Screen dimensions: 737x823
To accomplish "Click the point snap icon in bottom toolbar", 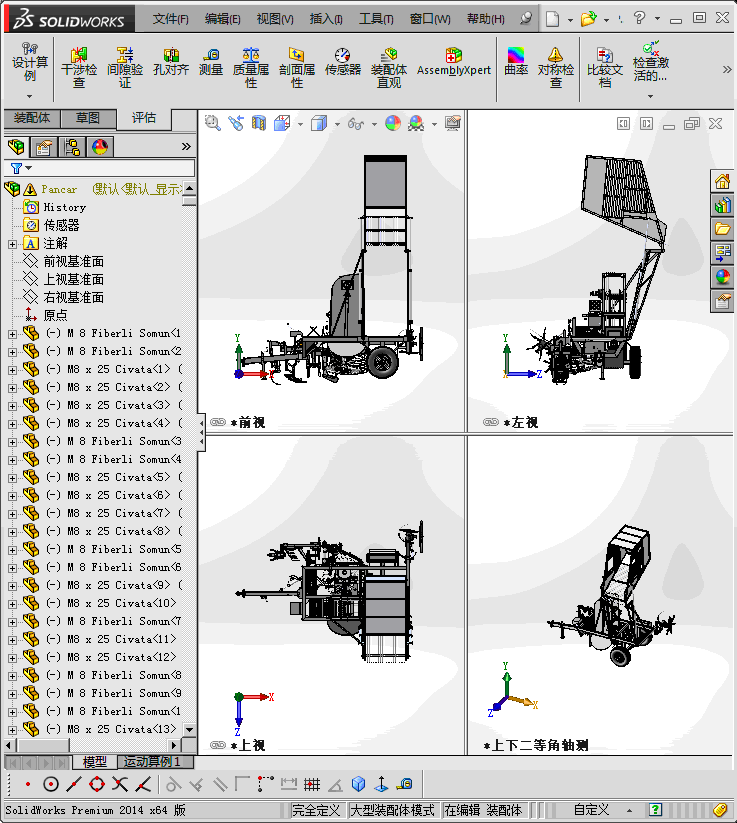I will tap(27, 784).
